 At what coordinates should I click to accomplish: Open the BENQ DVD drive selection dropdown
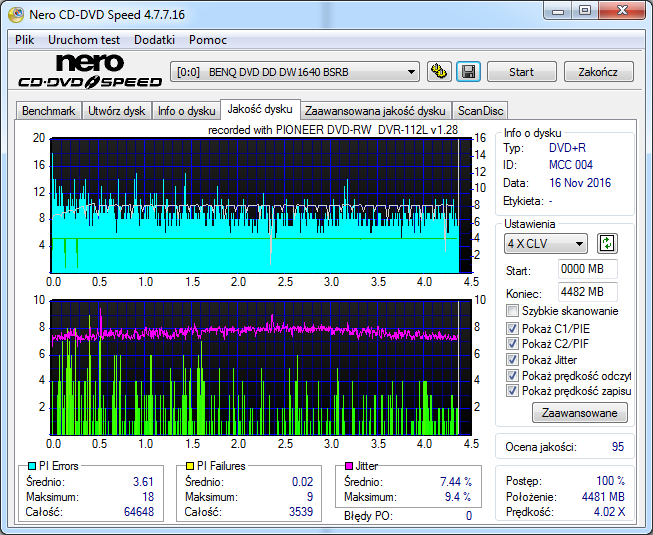click(294, 72)
